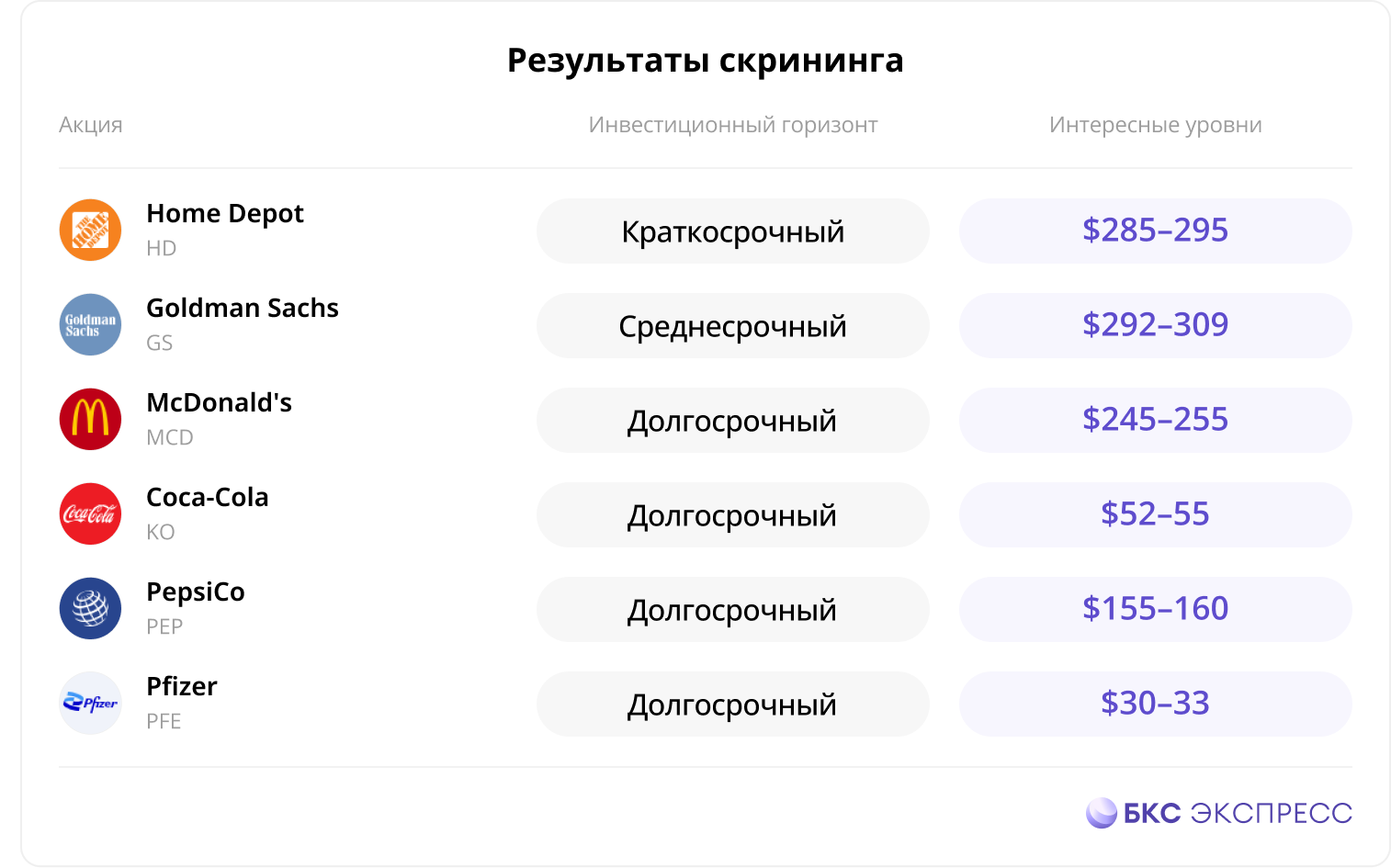Select the $30–33 Pfizer level
The height and width of the screenshot is (868, 1391).
pos(1155,704)
